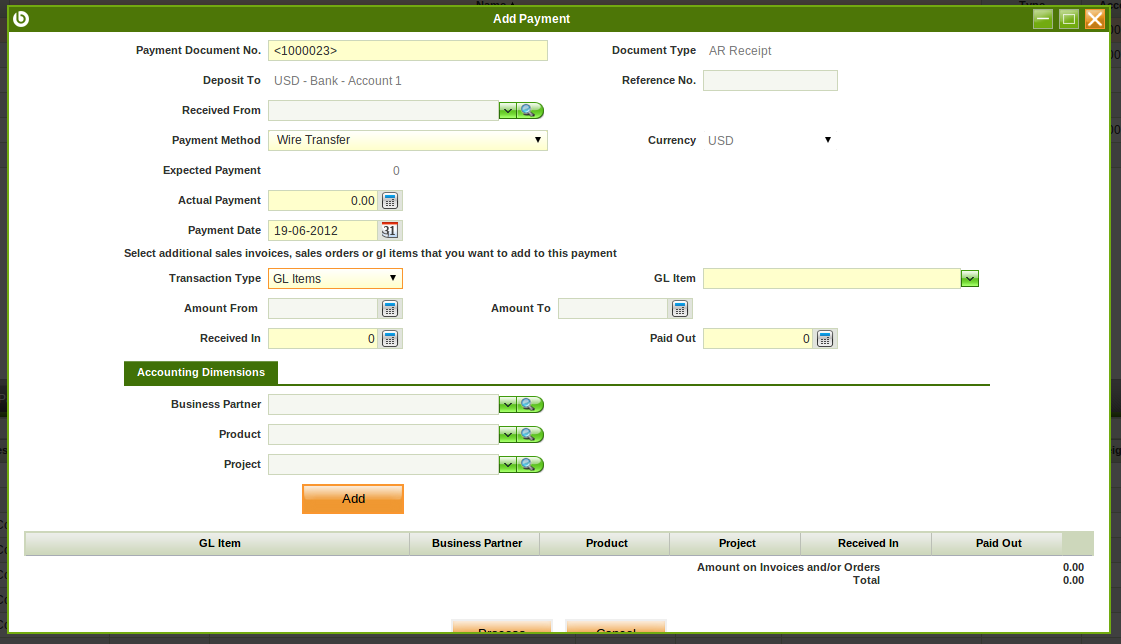1121x644 pixels.
Task: Open the Project search selector icon
Action: 531,465
